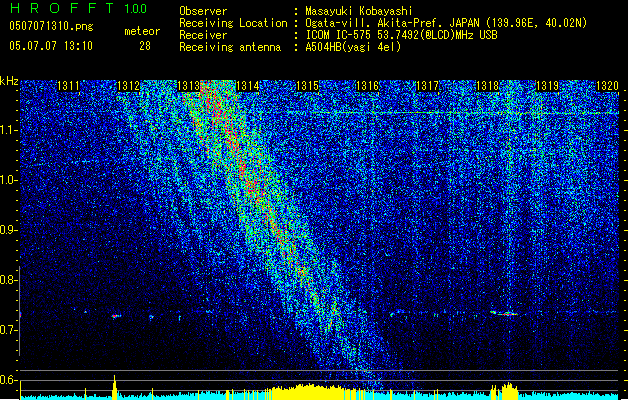Image resolution: width=629 pixels, height=400 pixels.
Task: Click the 1313 time marker
Action: pyautogui.click(x=188, y=86)
